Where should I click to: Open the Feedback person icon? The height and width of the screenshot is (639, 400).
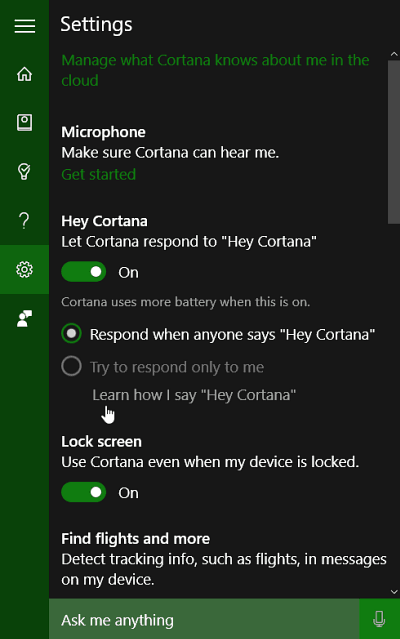pos(24,318)
